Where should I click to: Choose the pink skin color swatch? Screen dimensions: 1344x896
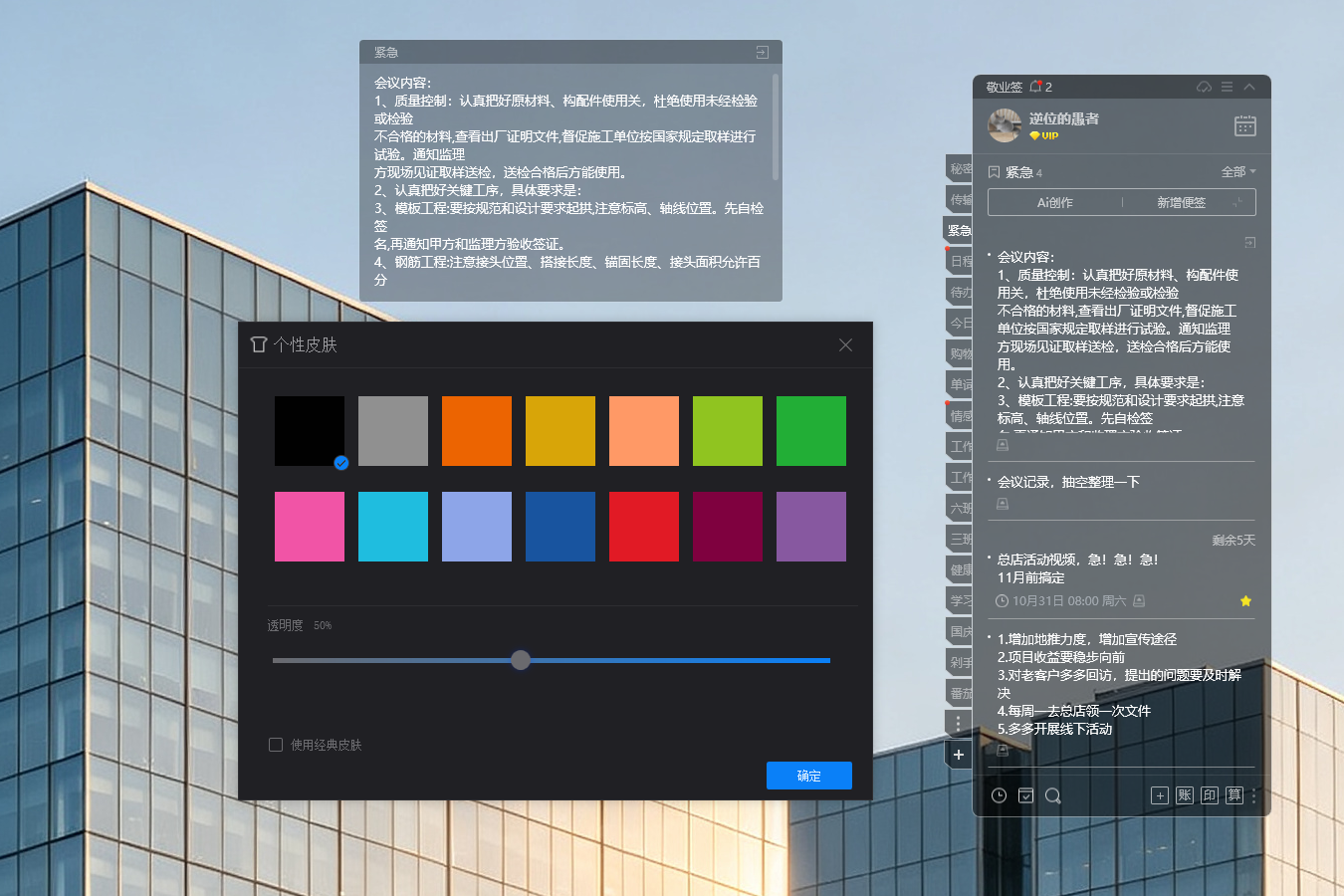pos(310,527)
